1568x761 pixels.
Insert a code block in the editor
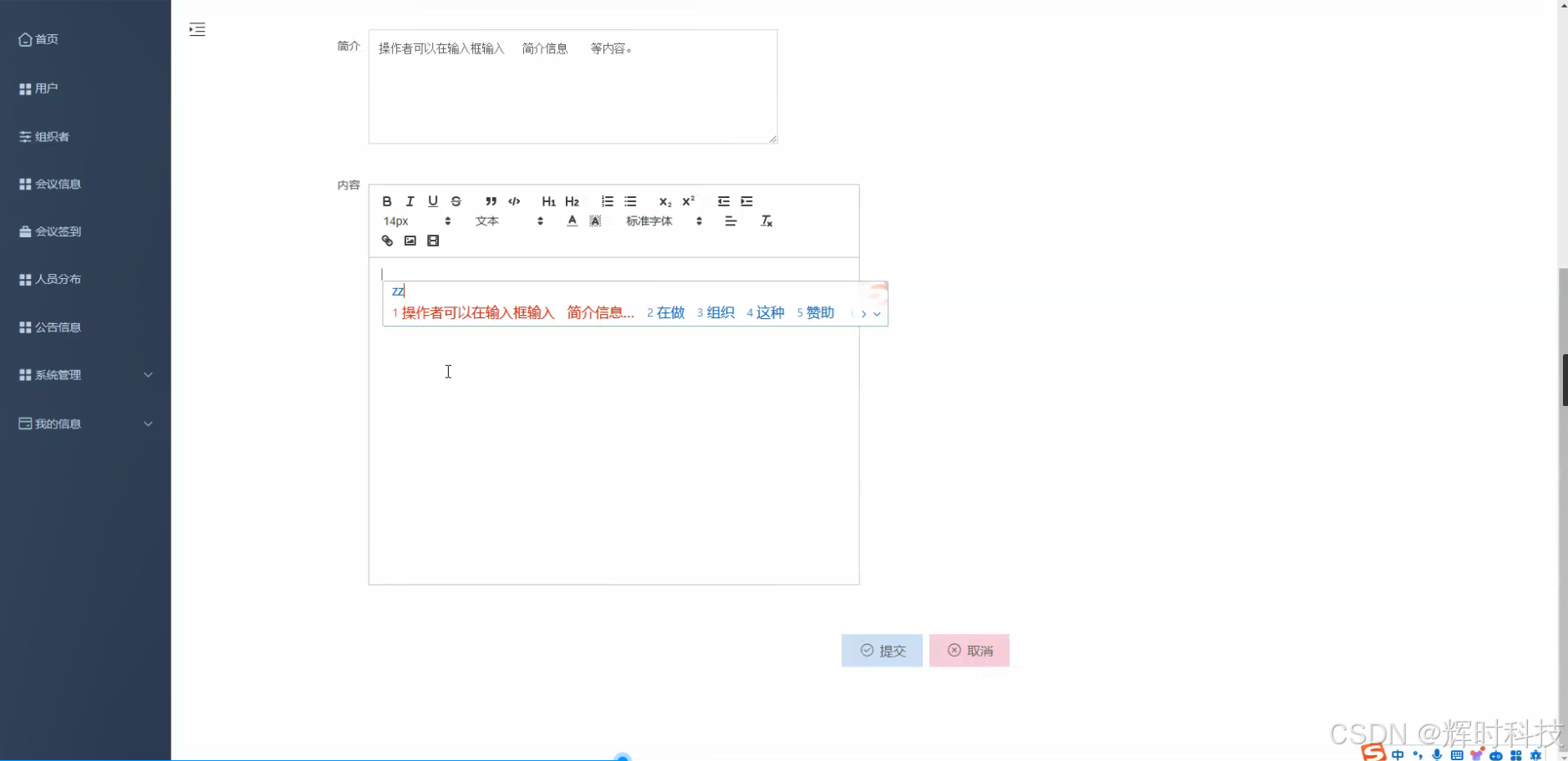click(x=514, y=201)
